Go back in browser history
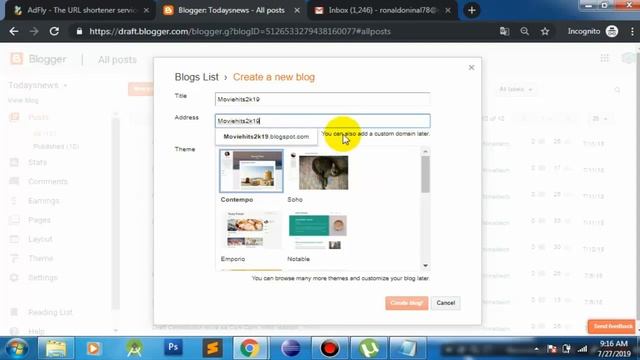This screenshot has width=640, height=360. click(x=14, y=31)
